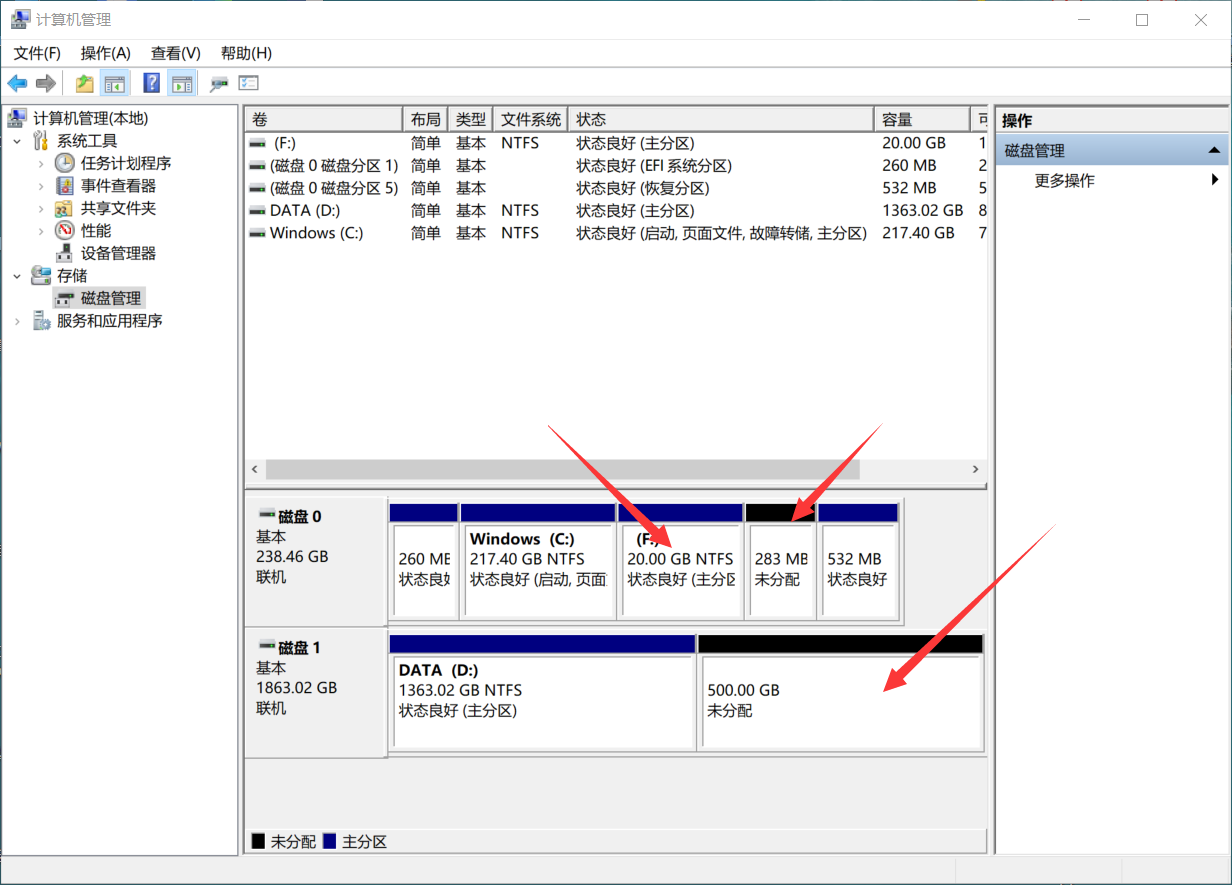Select the DATA (D:) partition block
This screenshot has width=1232, height=885.
tap(542, 692)
